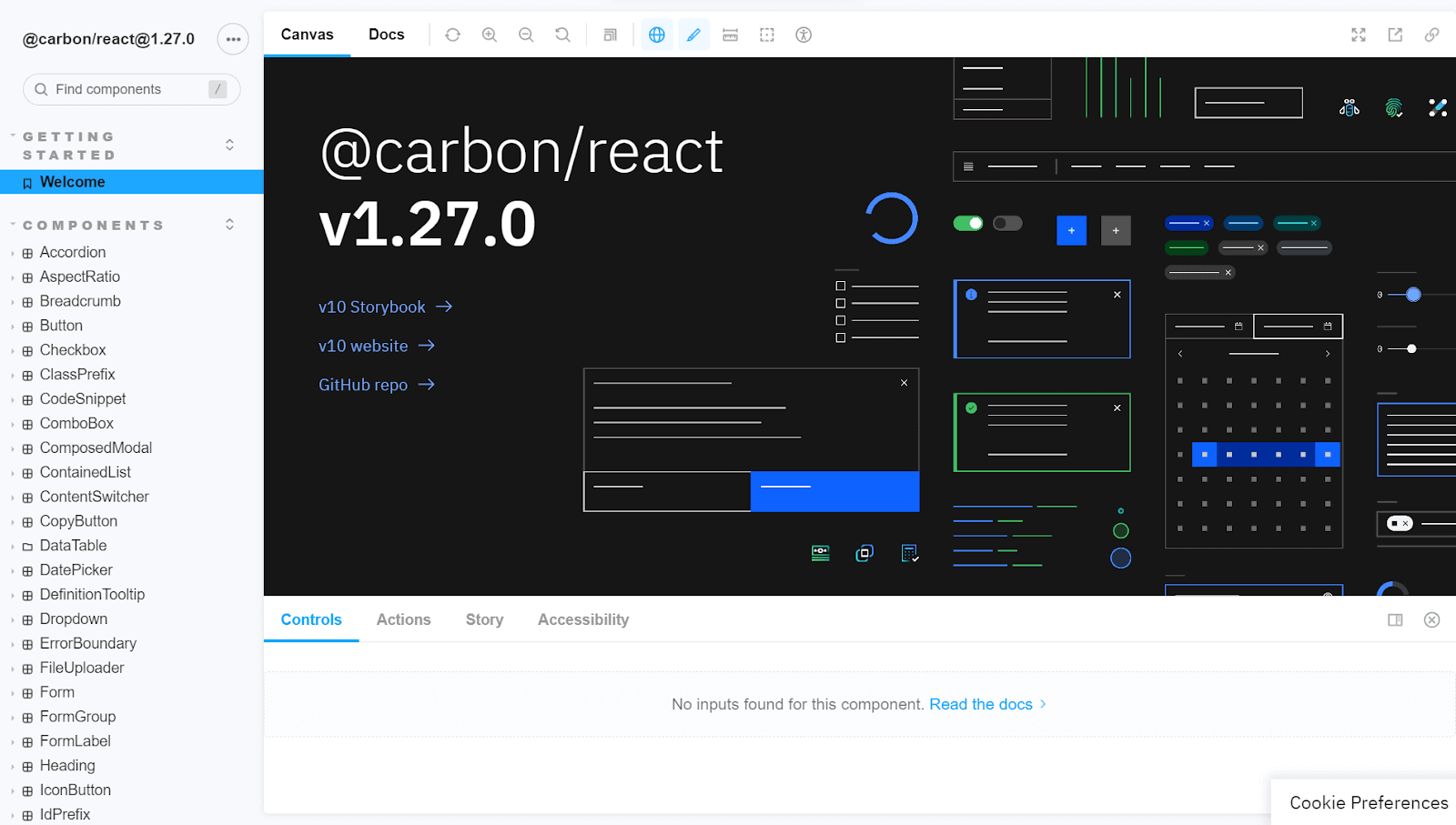
Task: Copy the canvas link
Action: pyautogui.click(x=1432, y=35)
